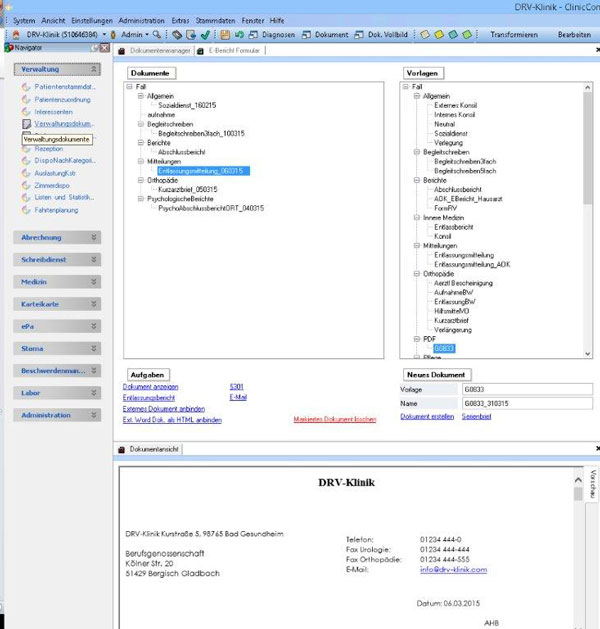Click Externes Dokument anbinden
The image size is (600, 629).
pyautogui.click(x=164, y=409)
